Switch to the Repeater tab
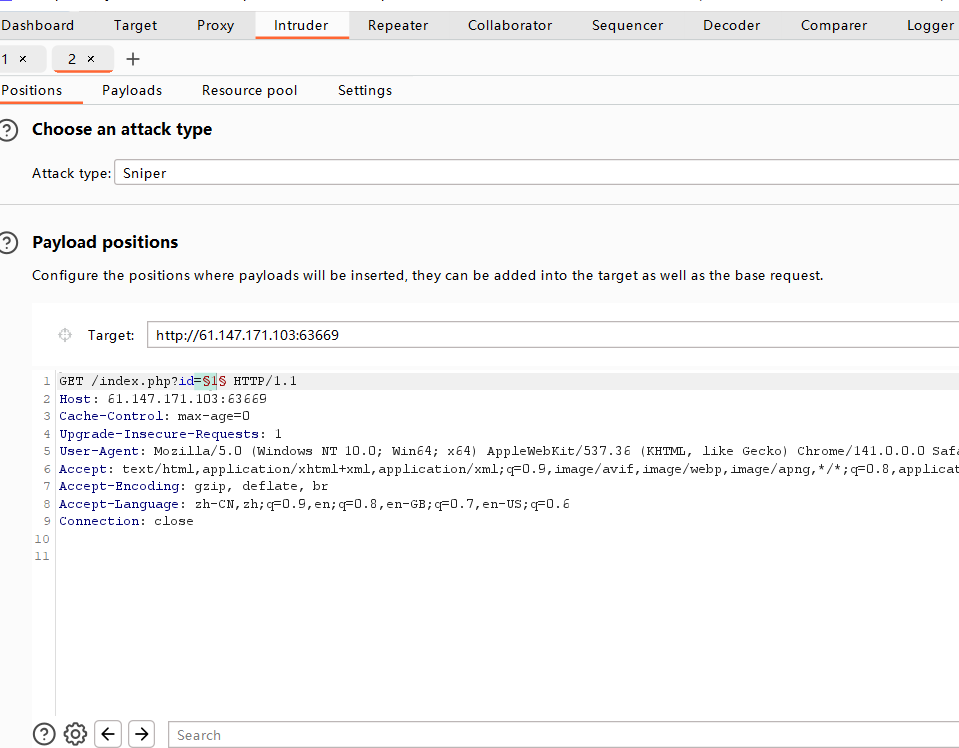Image resolution: width=959 pixels, height=748 pixels. point(397,25)
